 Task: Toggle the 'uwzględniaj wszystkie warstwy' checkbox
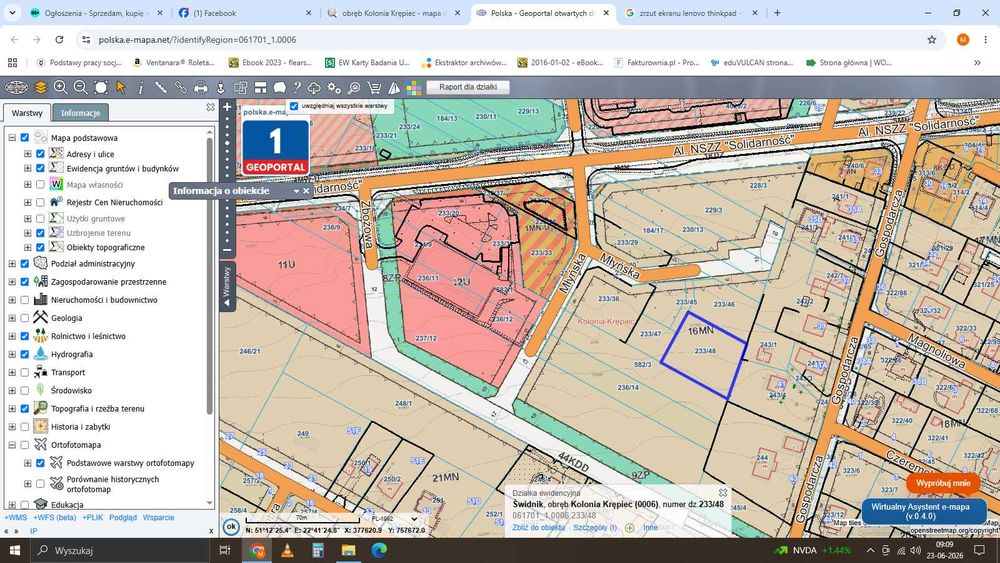(294, 106)
